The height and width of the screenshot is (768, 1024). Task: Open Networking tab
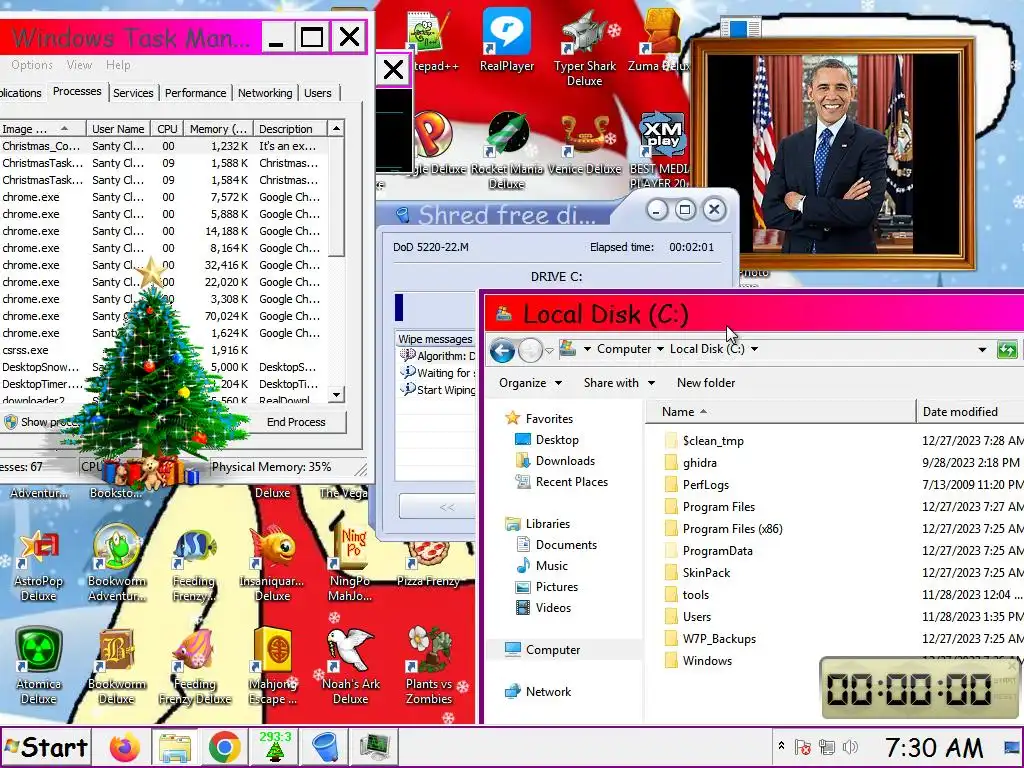pos(265,93)
